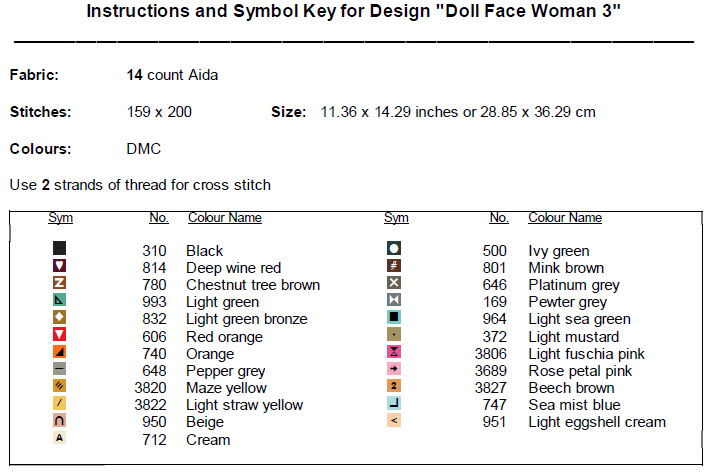
Task: Click the '14 count Aida' fabric text
Action: [172, 75]
